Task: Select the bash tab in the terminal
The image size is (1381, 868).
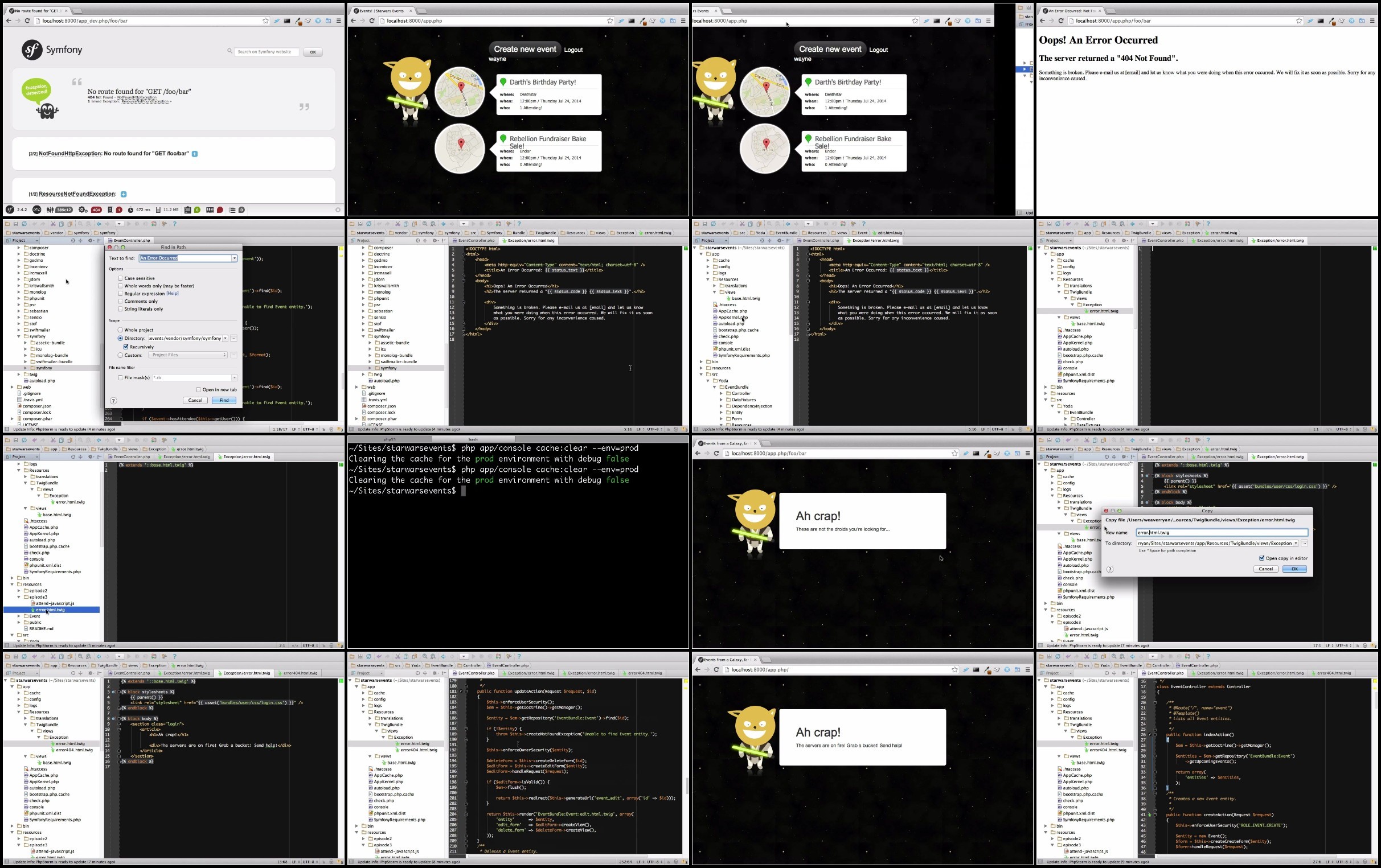Action: click(x=473, y=439)
